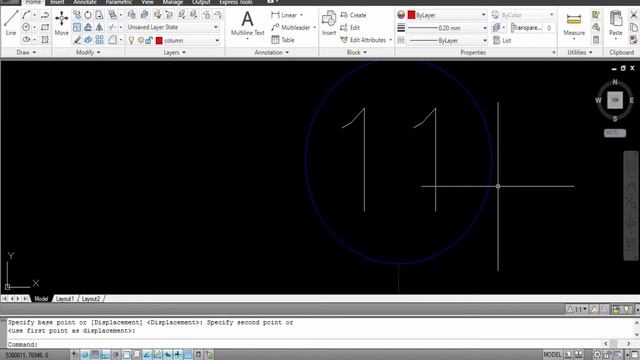The image size is (640, 360).
Task: Click the TOP face of ViewCube
Action: click(615, 100)
